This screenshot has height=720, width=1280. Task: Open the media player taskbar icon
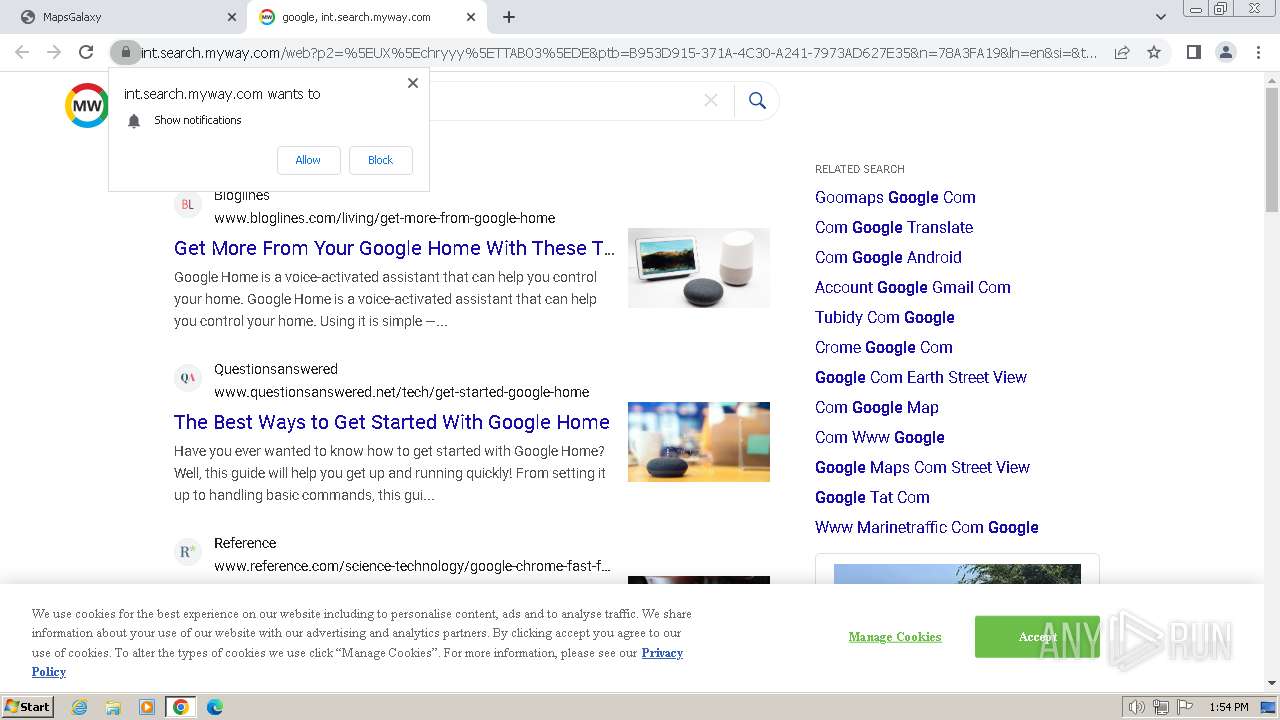147,707
